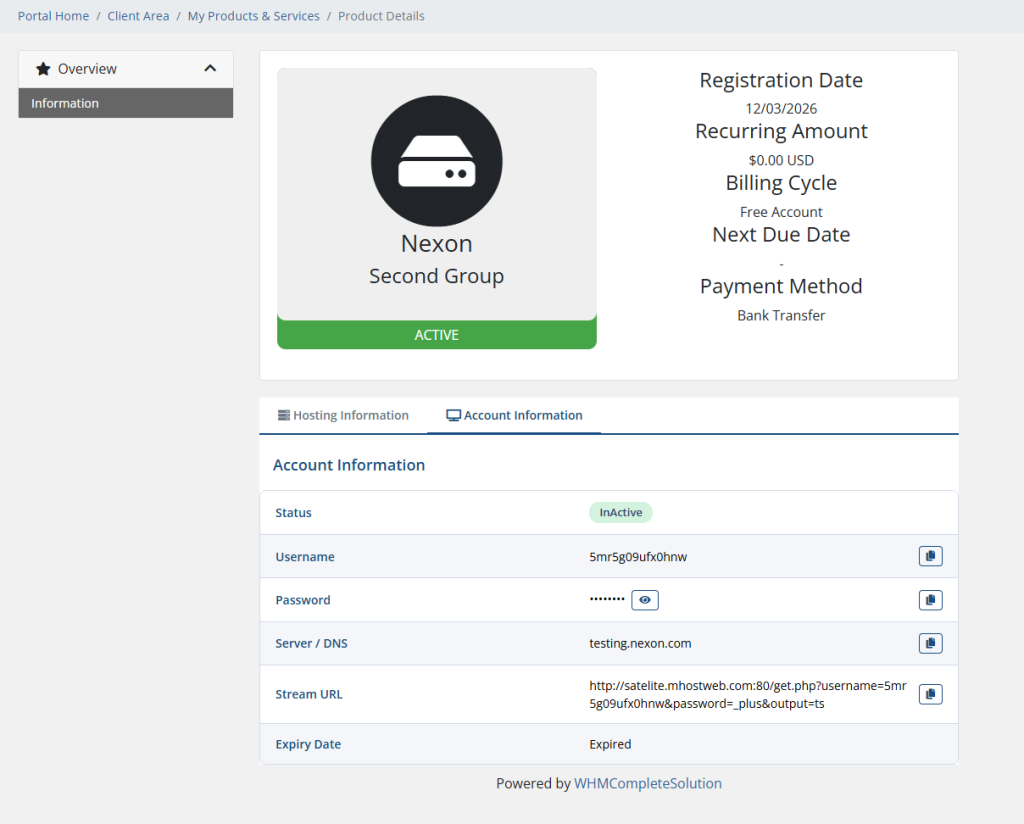Image resolution: width=1024 pixels, height=824 pixels.
Task: Navigate to Portal Home via breadcrumb
Action: pyautogui.click(x=53, y=15)
